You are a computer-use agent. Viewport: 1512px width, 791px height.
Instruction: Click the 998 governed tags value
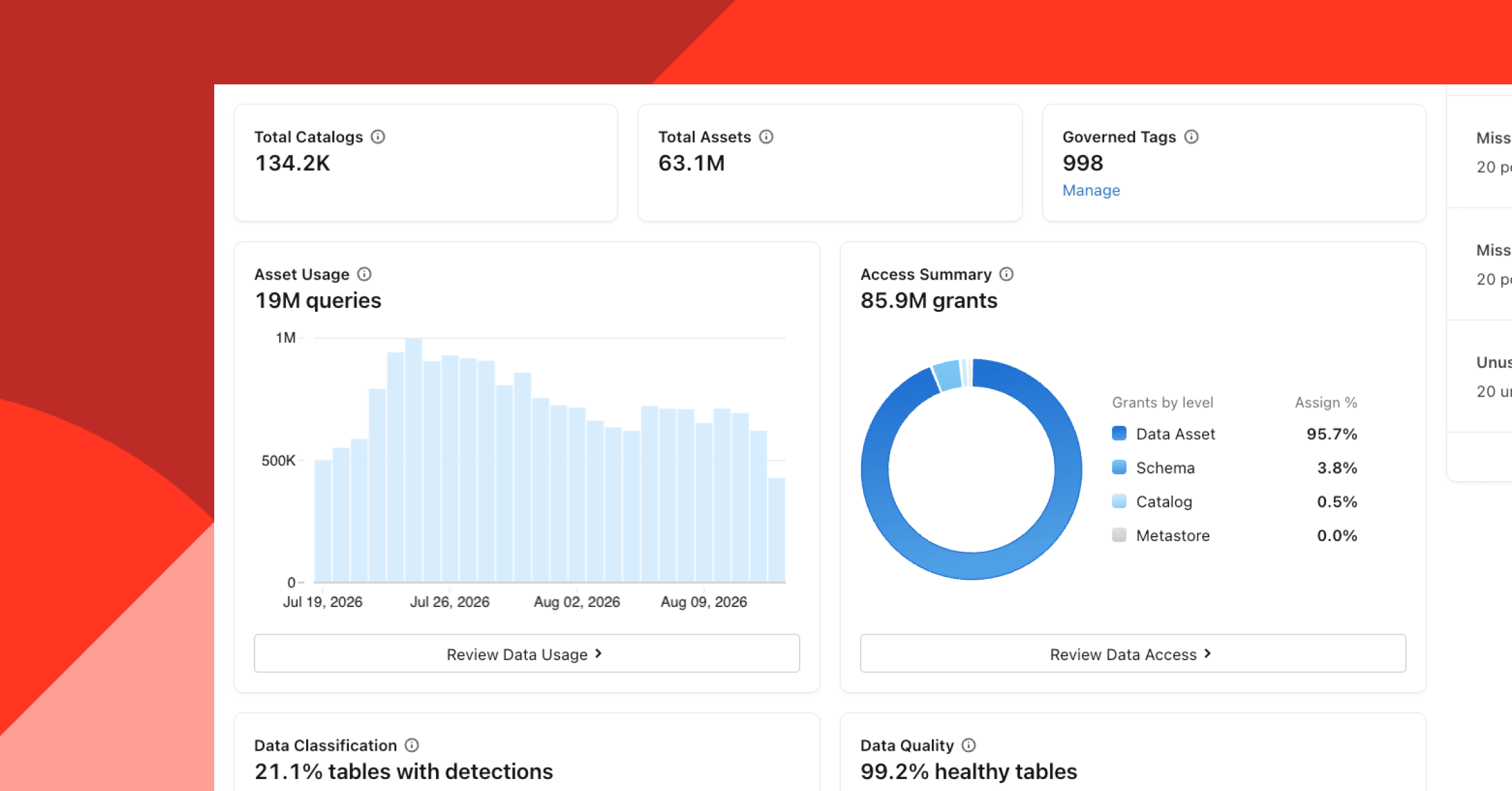click(x=1083, y=164)
